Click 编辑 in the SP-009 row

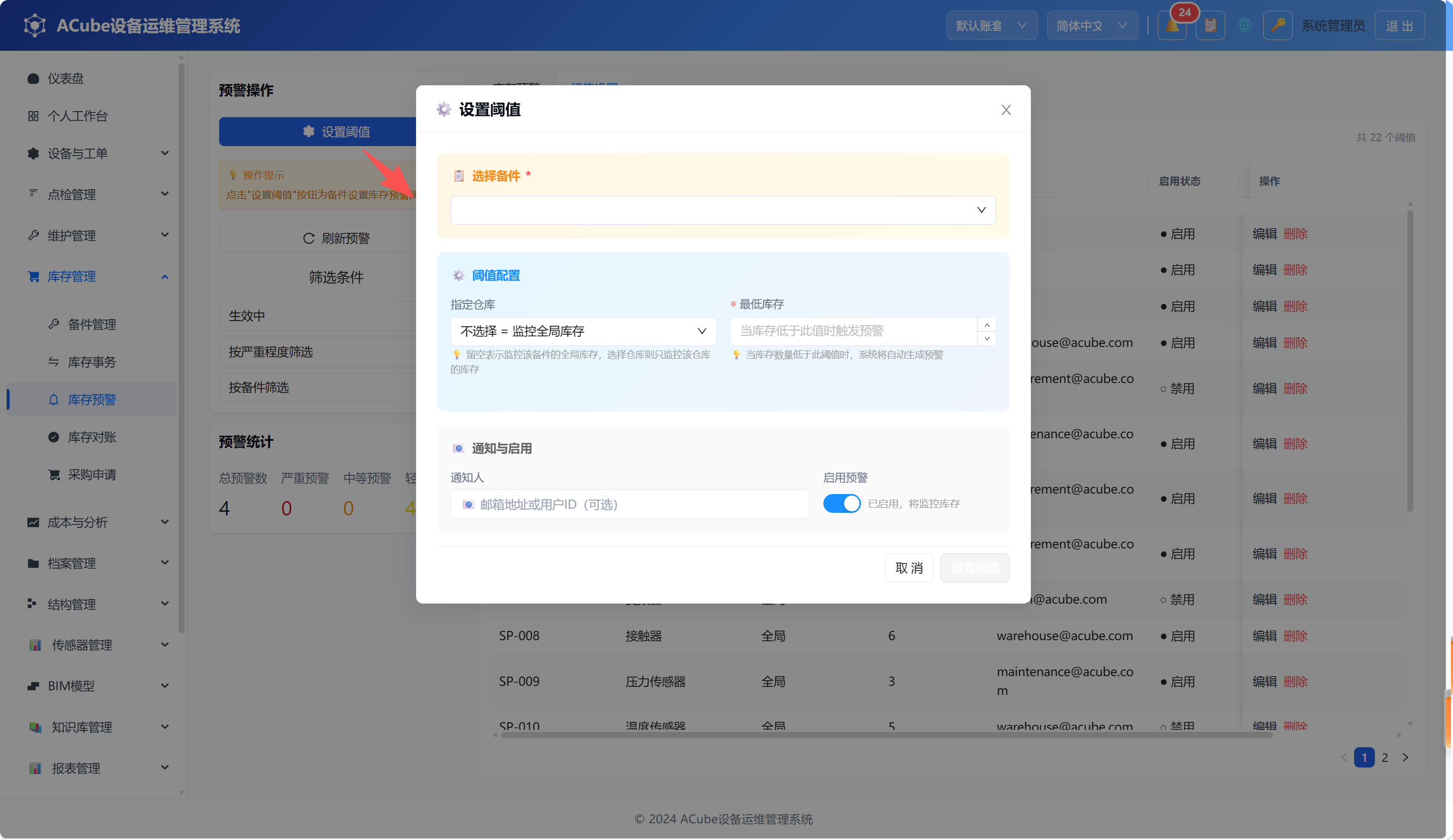(1264, 681)
